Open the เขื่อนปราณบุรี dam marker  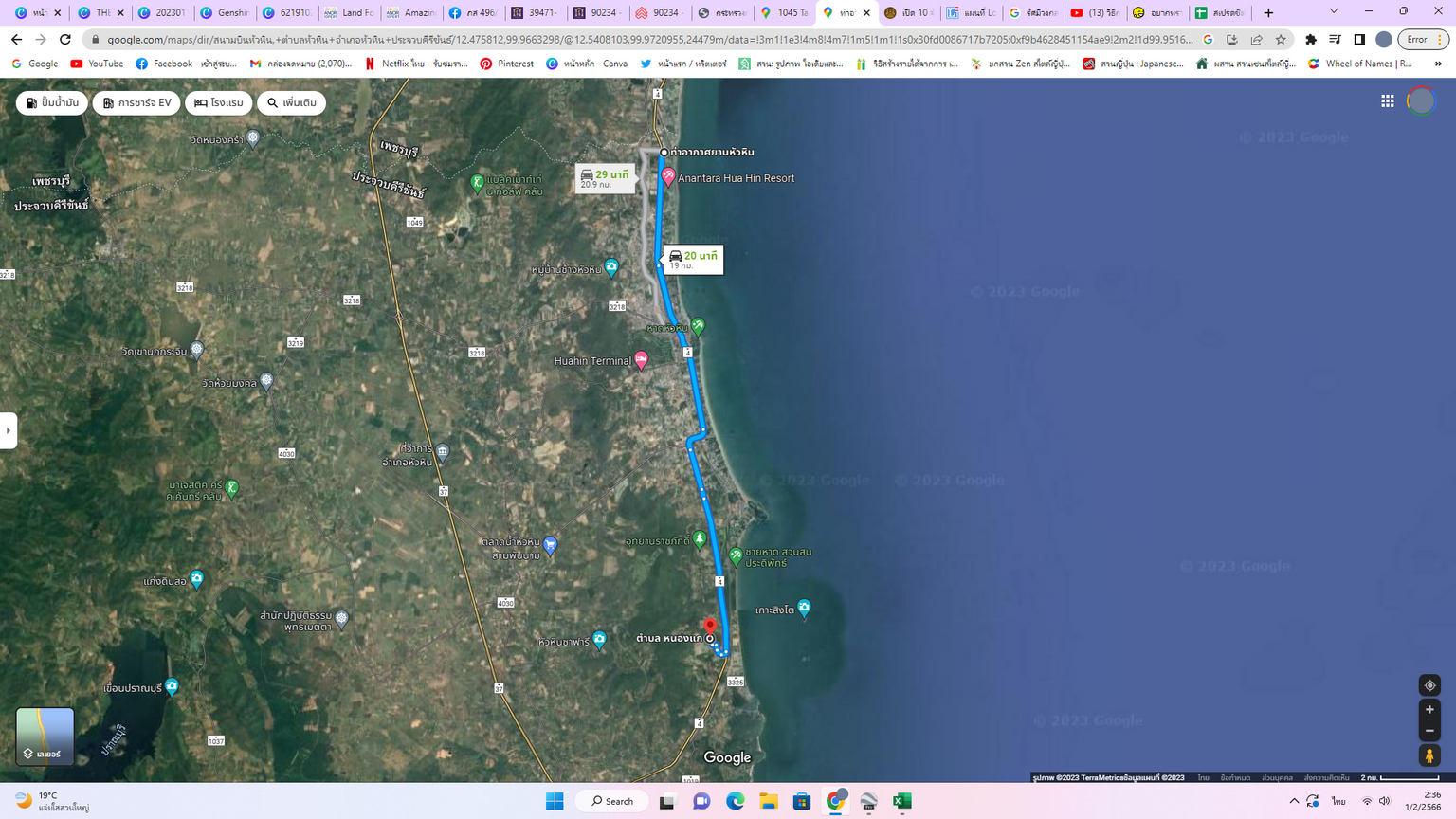click(172, 687)
